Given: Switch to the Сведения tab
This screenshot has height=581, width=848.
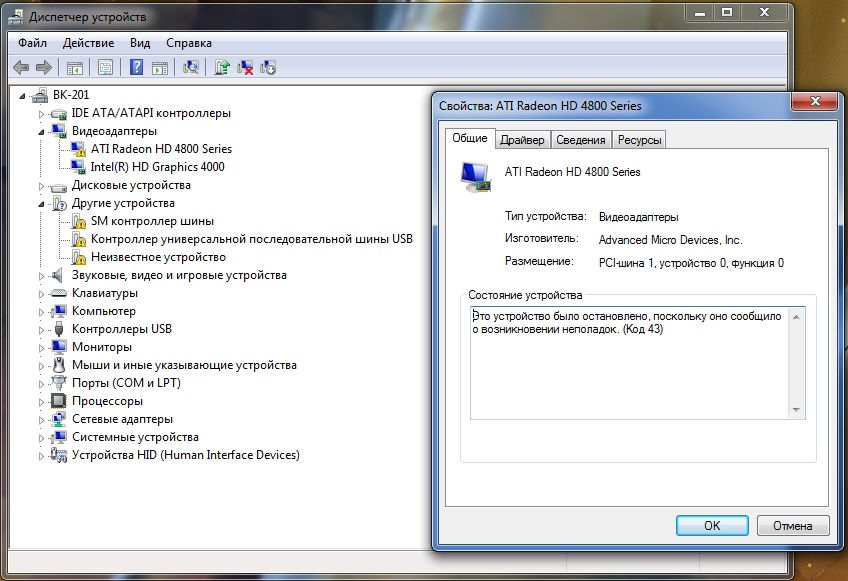Looking at the screenshot, I should click(x=581, y=140).
